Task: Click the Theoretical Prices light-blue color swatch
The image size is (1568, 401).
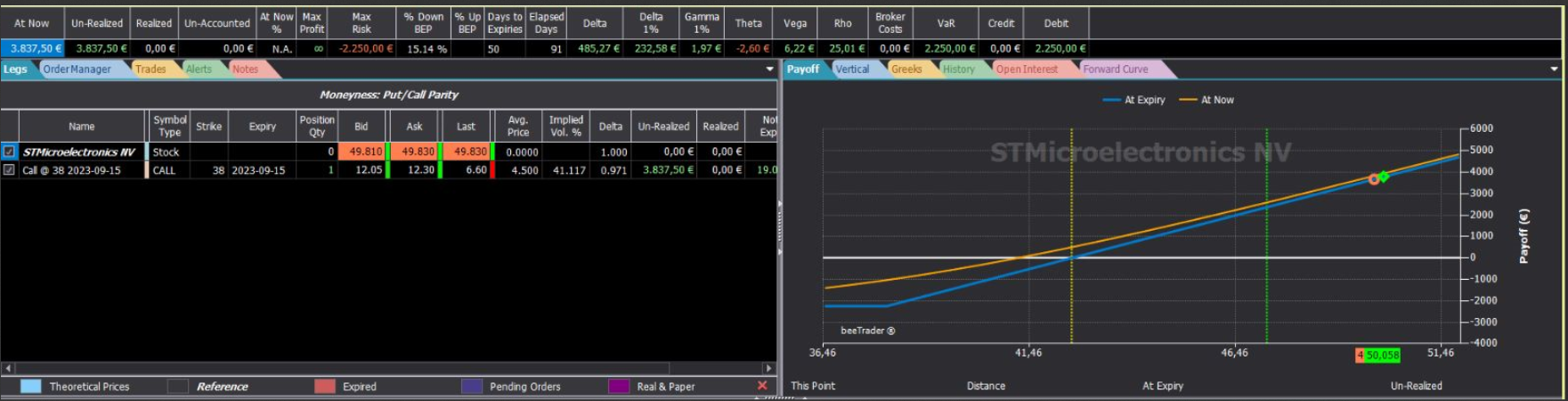Action: pos(30,386)
